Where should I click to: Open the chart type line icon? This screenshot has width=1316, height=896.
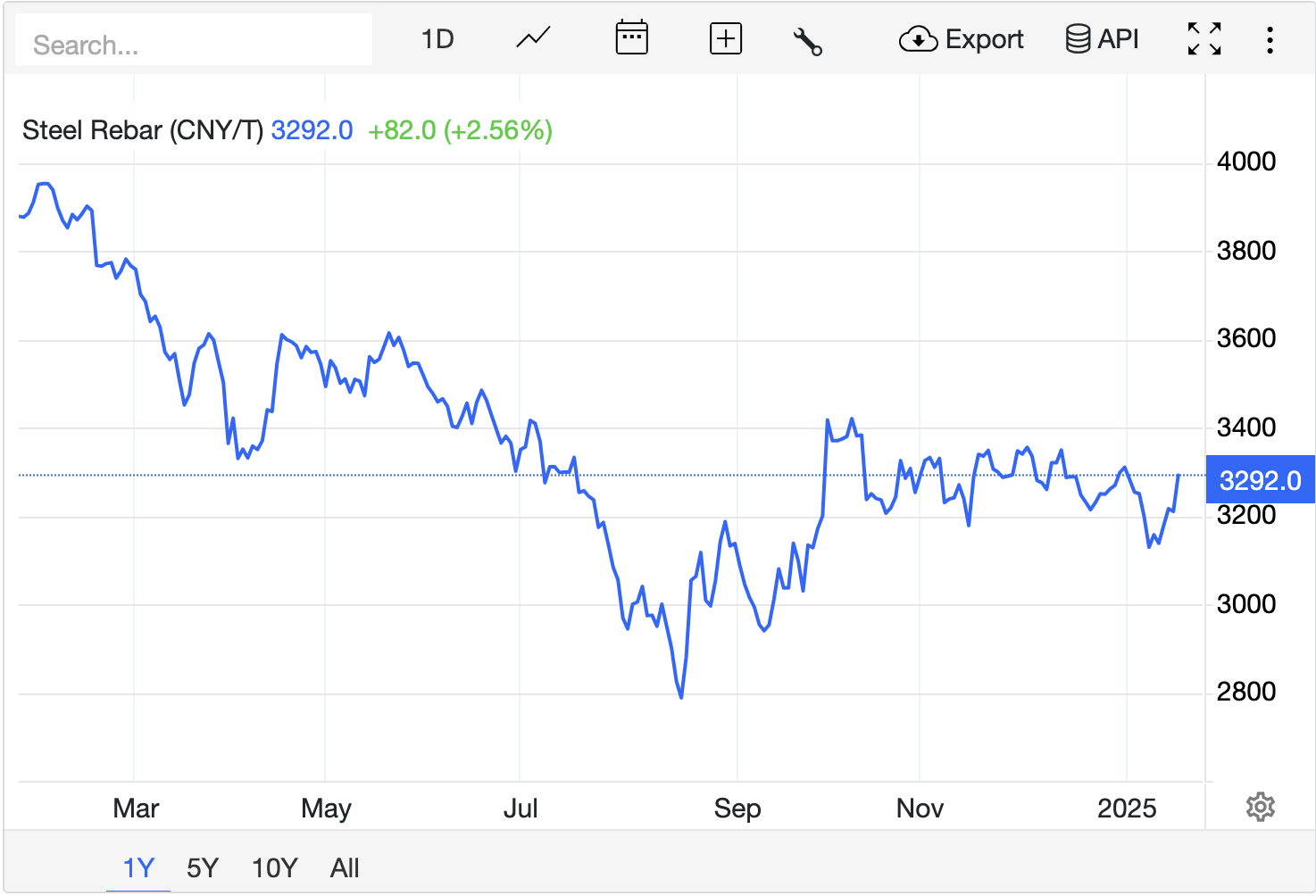[533, 39]
